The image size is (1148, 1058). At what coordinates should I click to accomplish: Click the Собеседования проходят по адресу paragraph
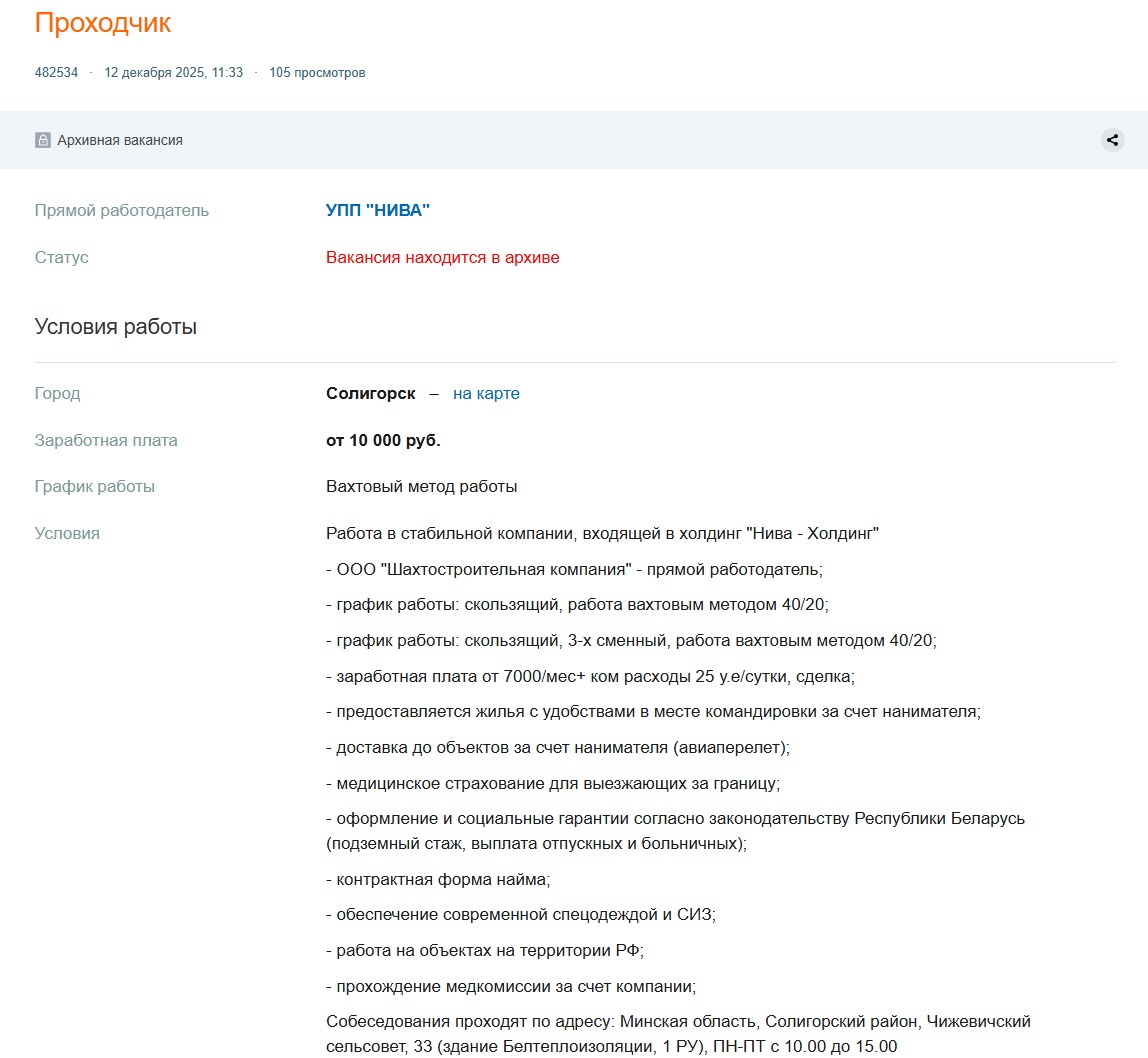pyautogui.click(x=678, y=1034)
